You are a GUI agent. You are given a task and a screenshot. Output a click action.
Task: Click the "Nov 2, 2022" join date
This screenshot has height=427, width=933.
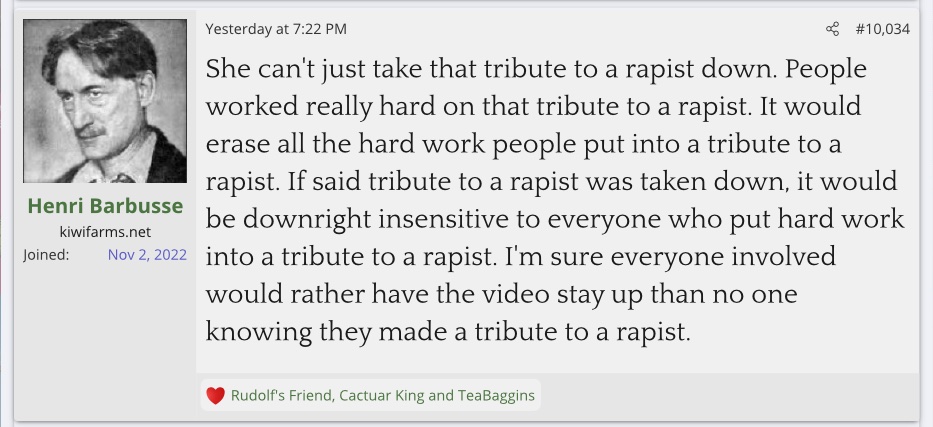[x=147, y=254]
